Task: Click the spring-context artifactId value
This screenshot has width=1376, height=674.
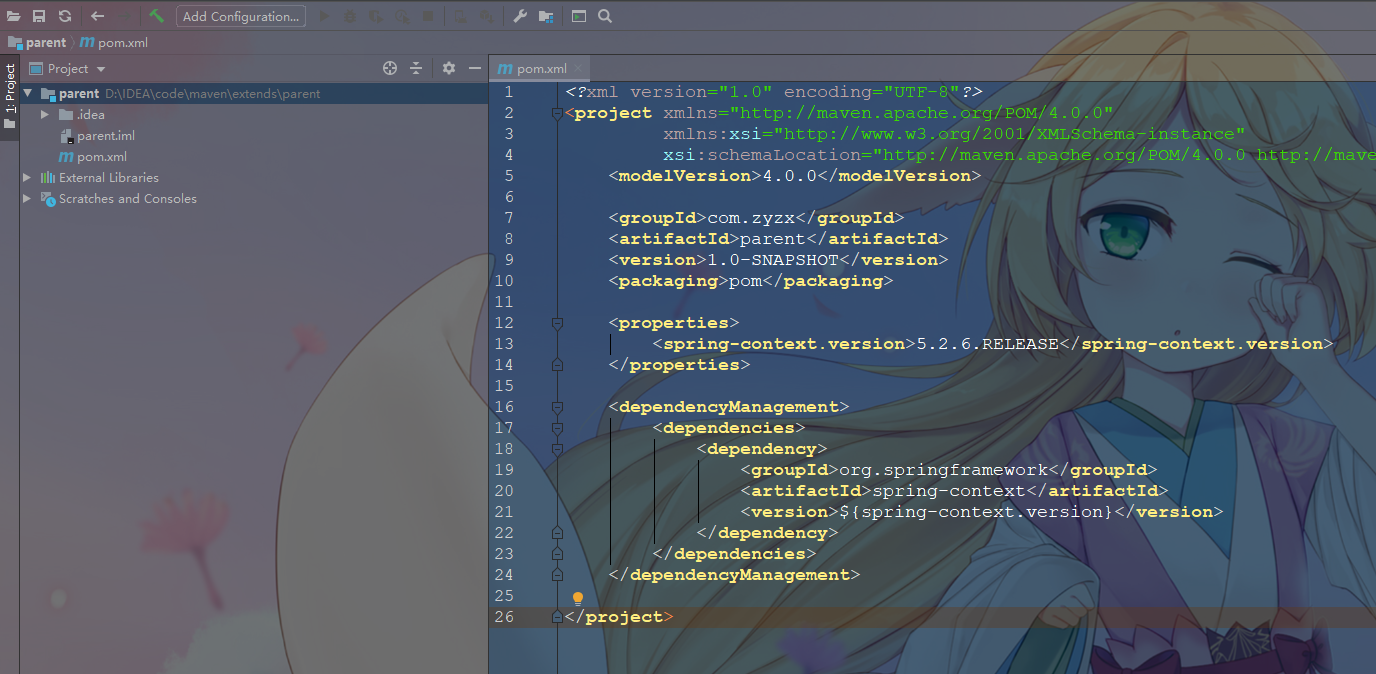Action: tap(949, 491)
